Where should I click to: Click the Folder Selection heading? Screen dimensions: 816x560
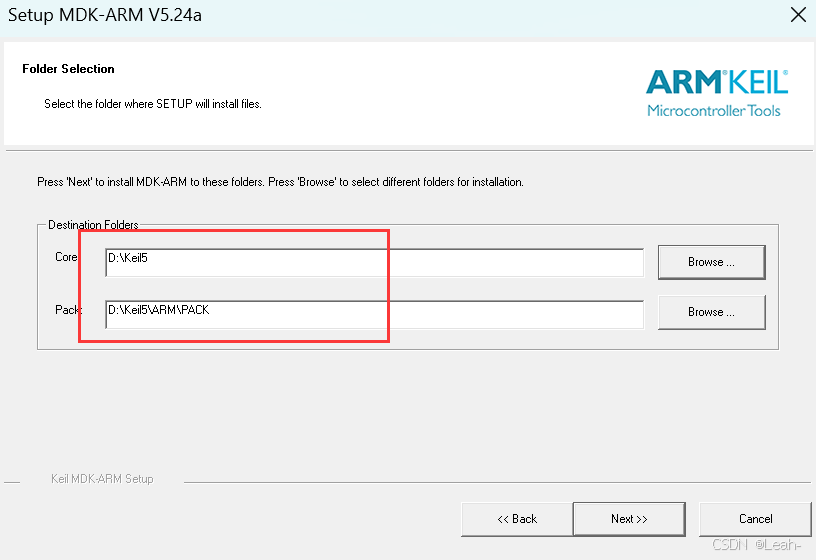click(x=68, y=69)
